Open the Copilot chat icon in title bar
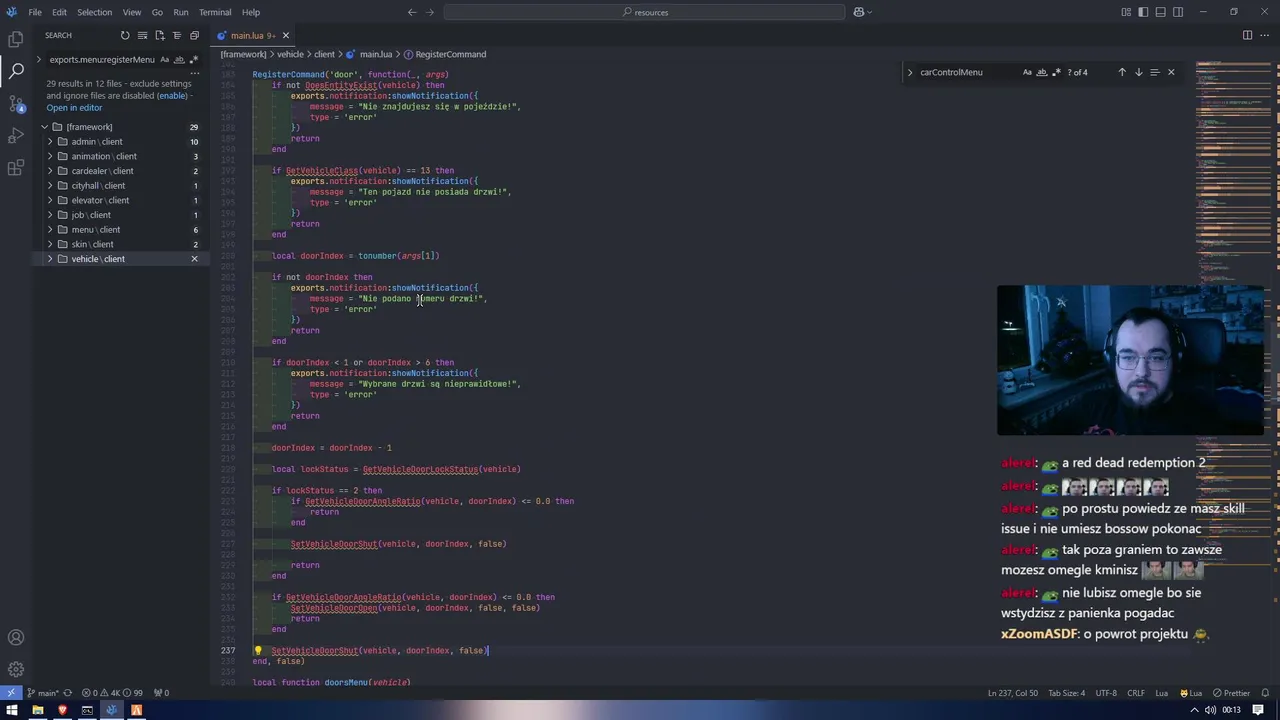1280x720 pixels. tap(859, 12)
